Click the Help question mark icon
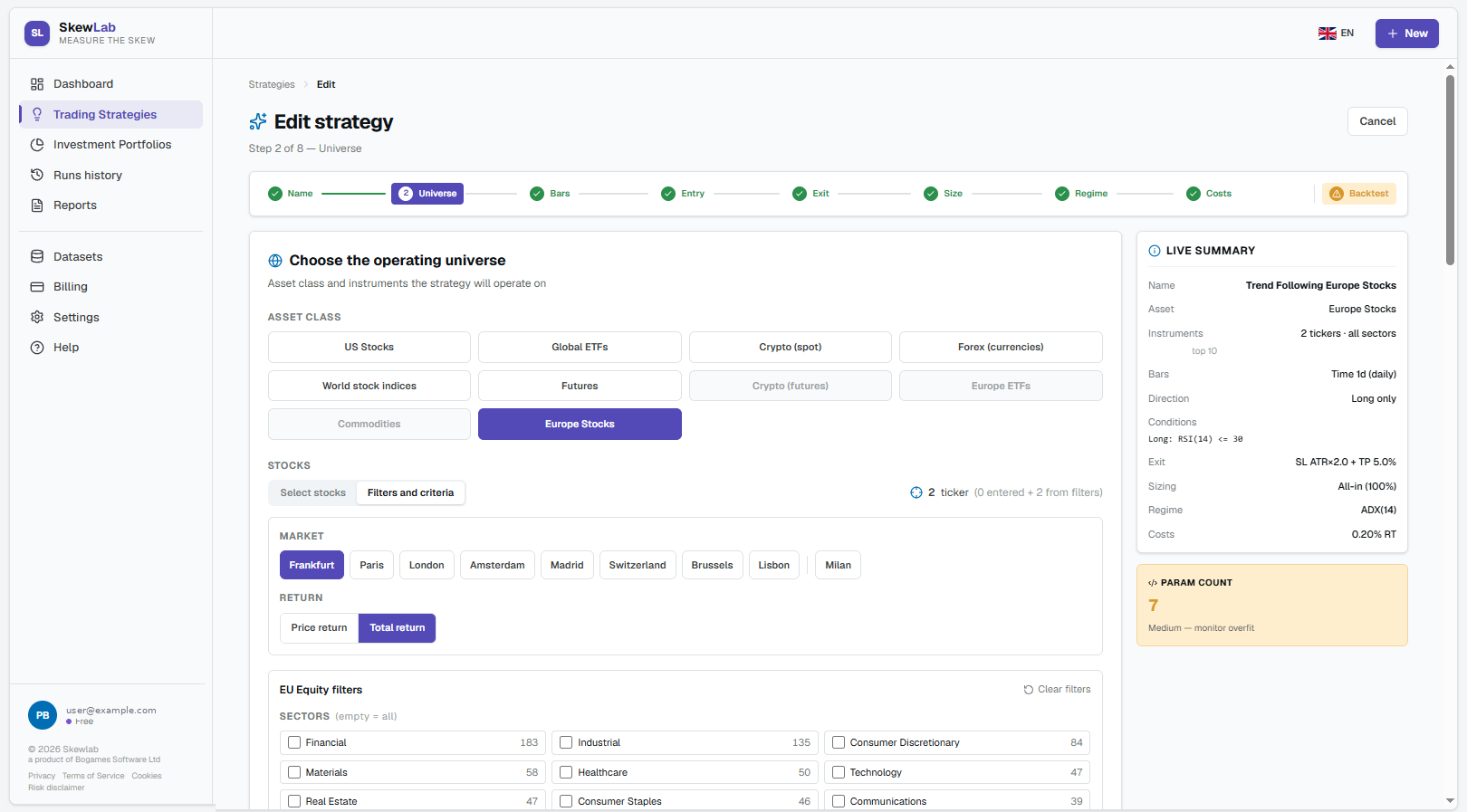The image size is (1467, 812). pyautogui.click(x=37, y=348)
